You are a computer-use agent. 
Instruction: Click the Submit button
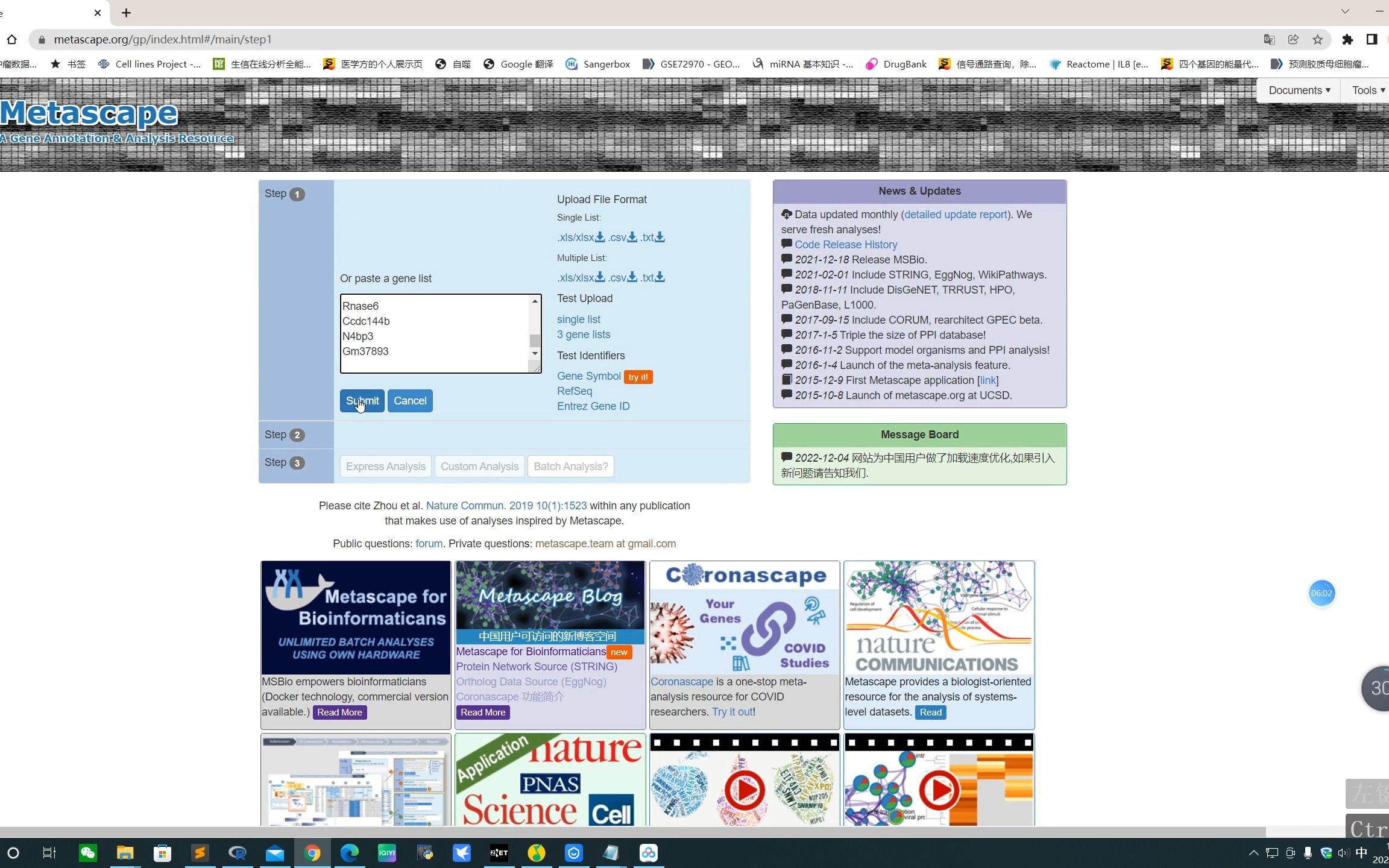362,401
